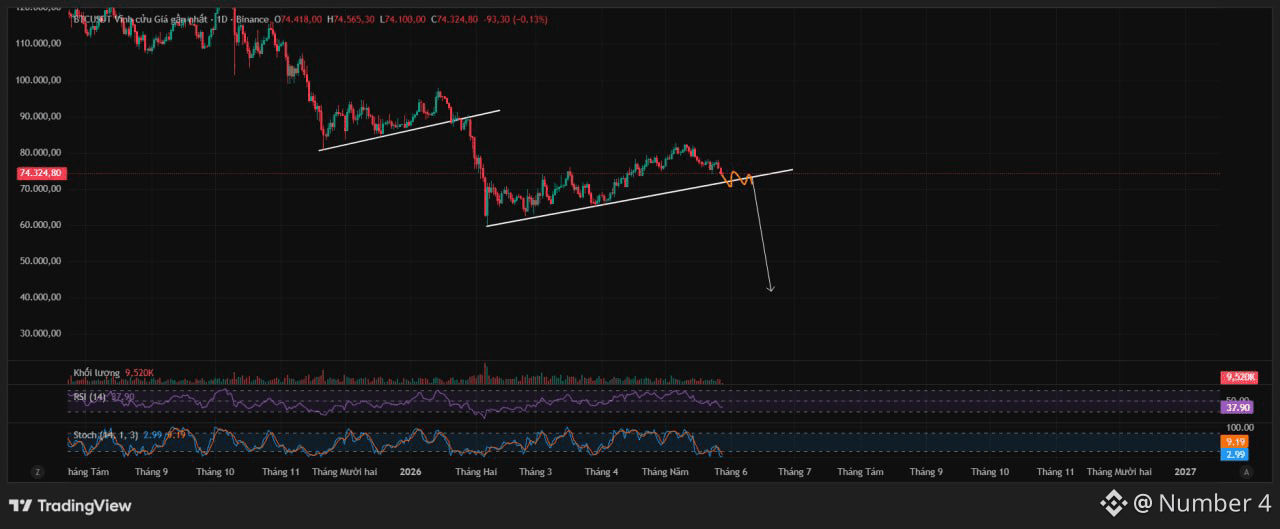Select the RSI (14) indicator legend
The height and width of the screenshot is (529, 1280).
[90, 397]
